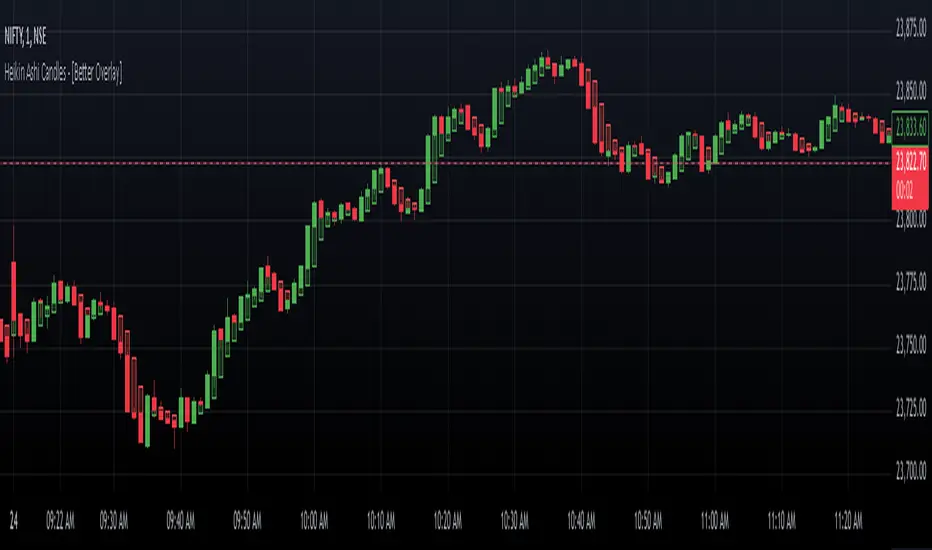Click the 10:20 AM time axis label
This screenshot has height=550, width=932.
click(x=448, y=521)
